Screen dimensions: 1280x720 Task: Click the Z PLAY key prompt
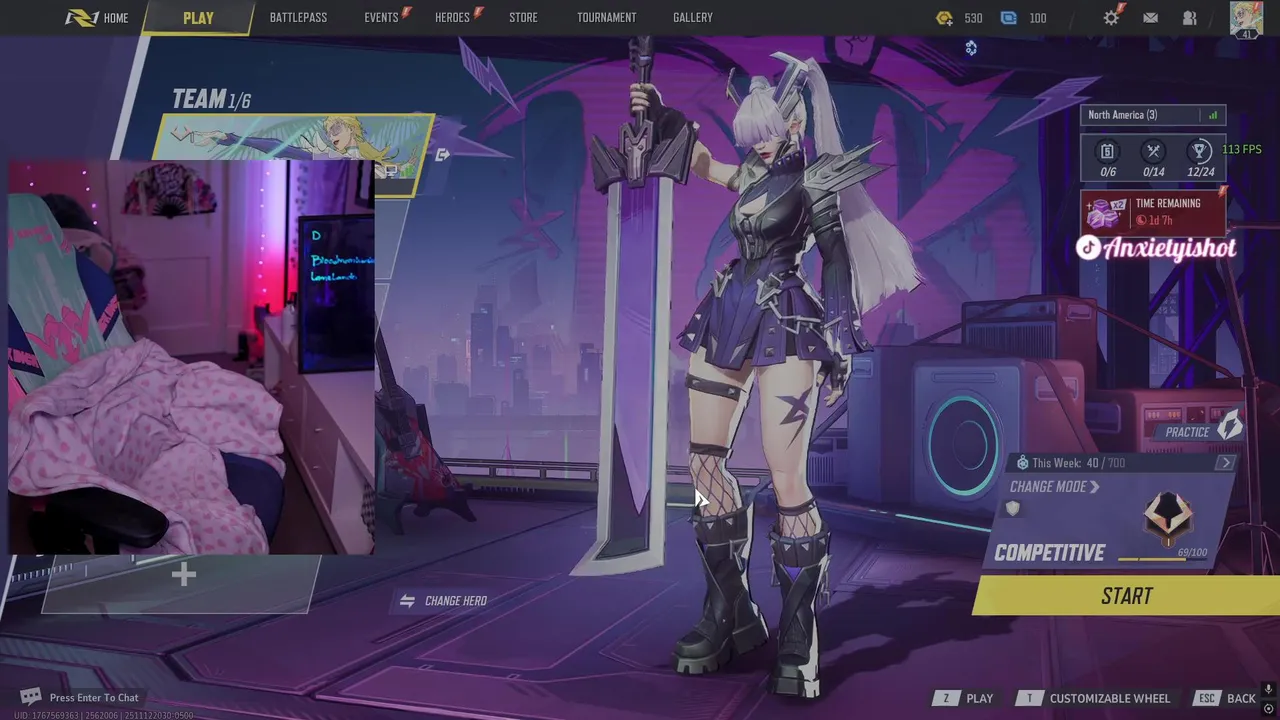[963, 698]
